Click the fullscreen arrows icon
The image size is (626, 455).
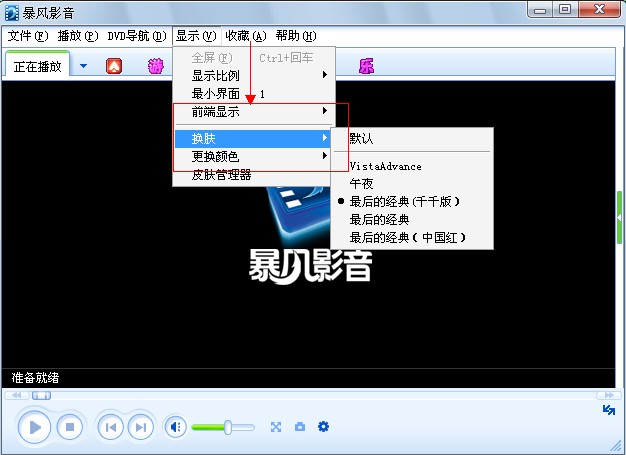click(x=276, y=427)
